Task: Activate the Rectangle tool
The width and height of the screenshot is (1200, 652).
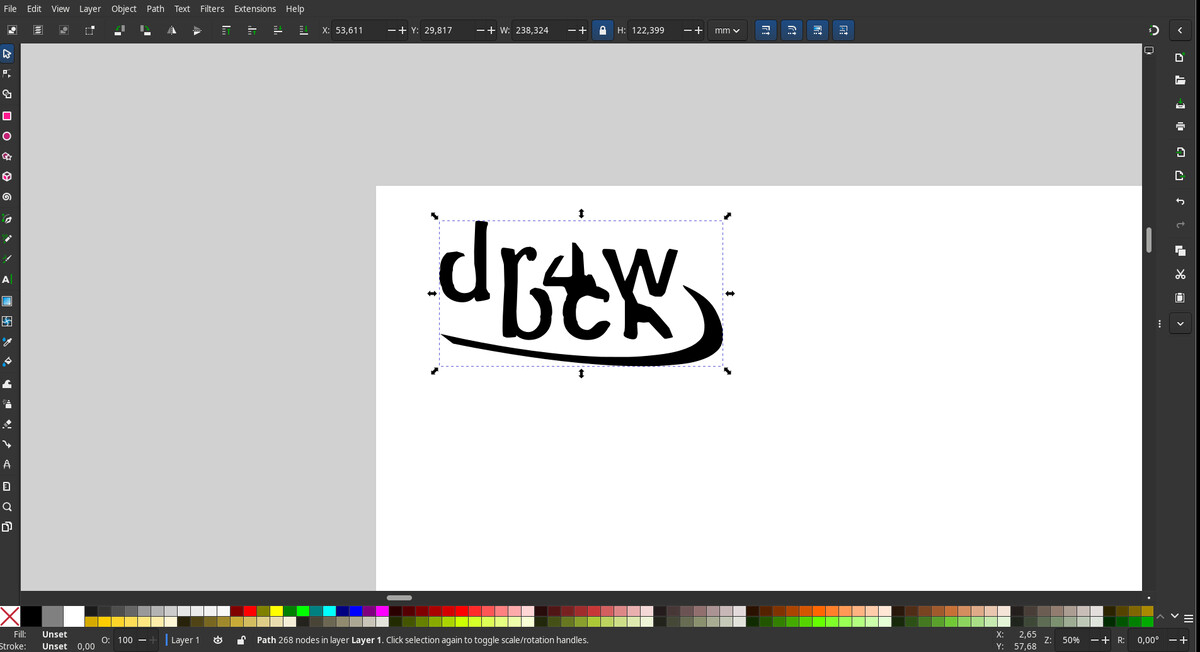Action: coord(7,115)
